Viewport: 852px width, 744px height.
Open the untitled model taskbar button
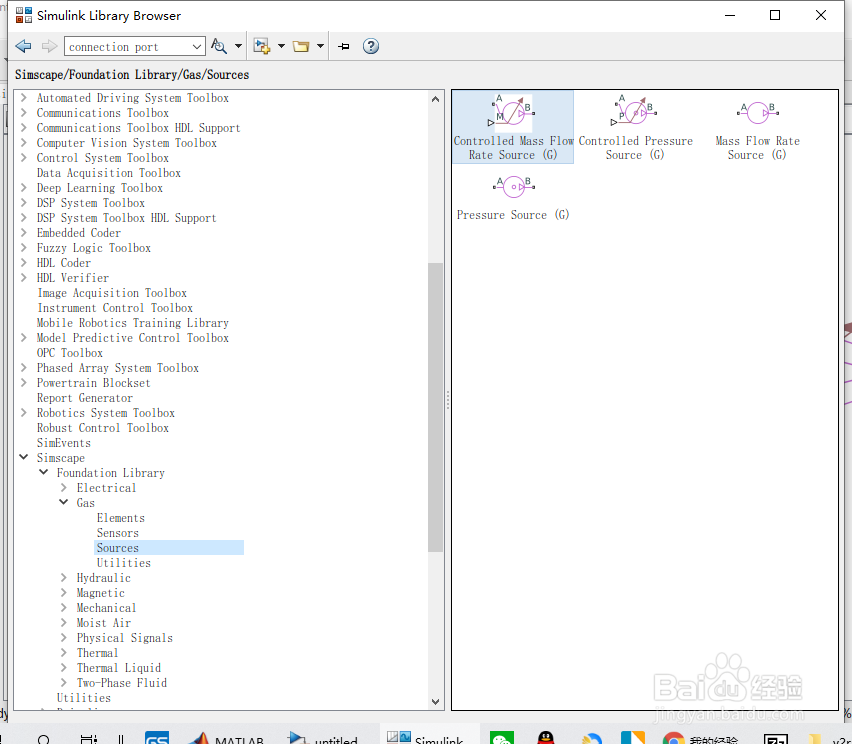pyautogui.click(x=323, y=737)
